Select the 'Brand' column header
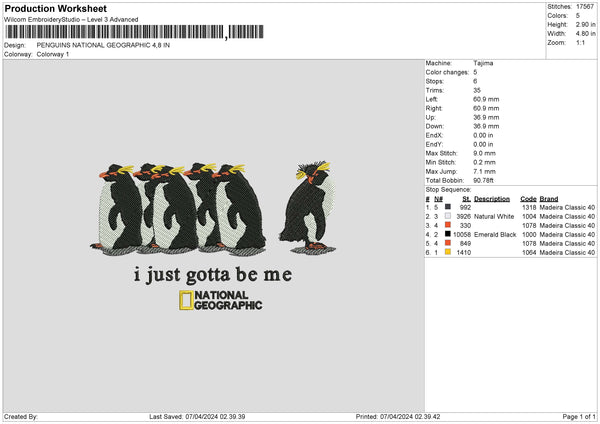The height and width of the screenshot is (424, 600). tap(549, 199)
